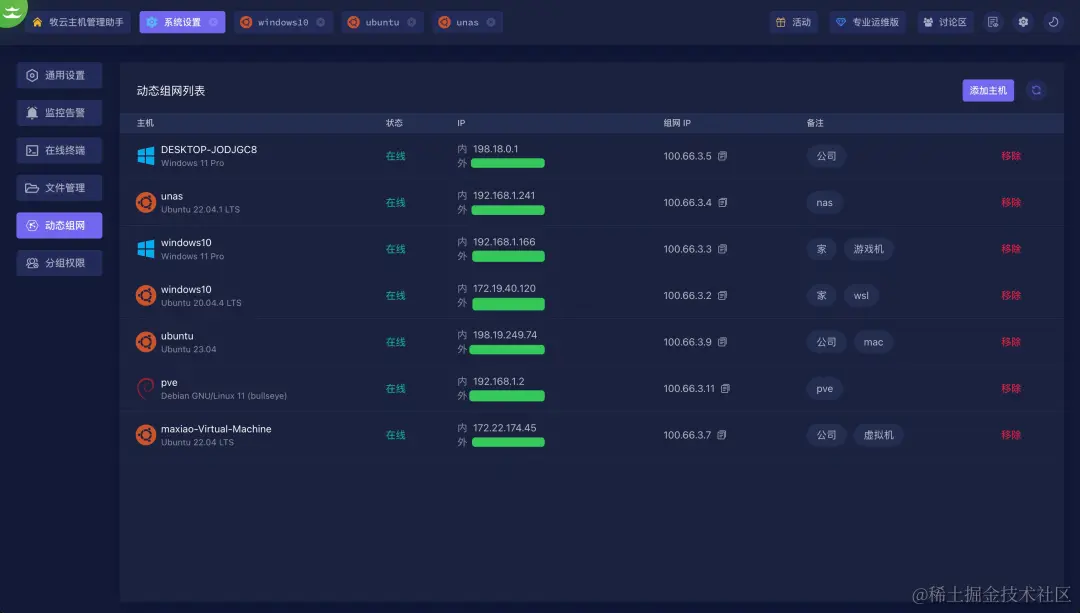1080x613 pixels.
Task: Click the green app logo at top-left
Action: point(12,12)
